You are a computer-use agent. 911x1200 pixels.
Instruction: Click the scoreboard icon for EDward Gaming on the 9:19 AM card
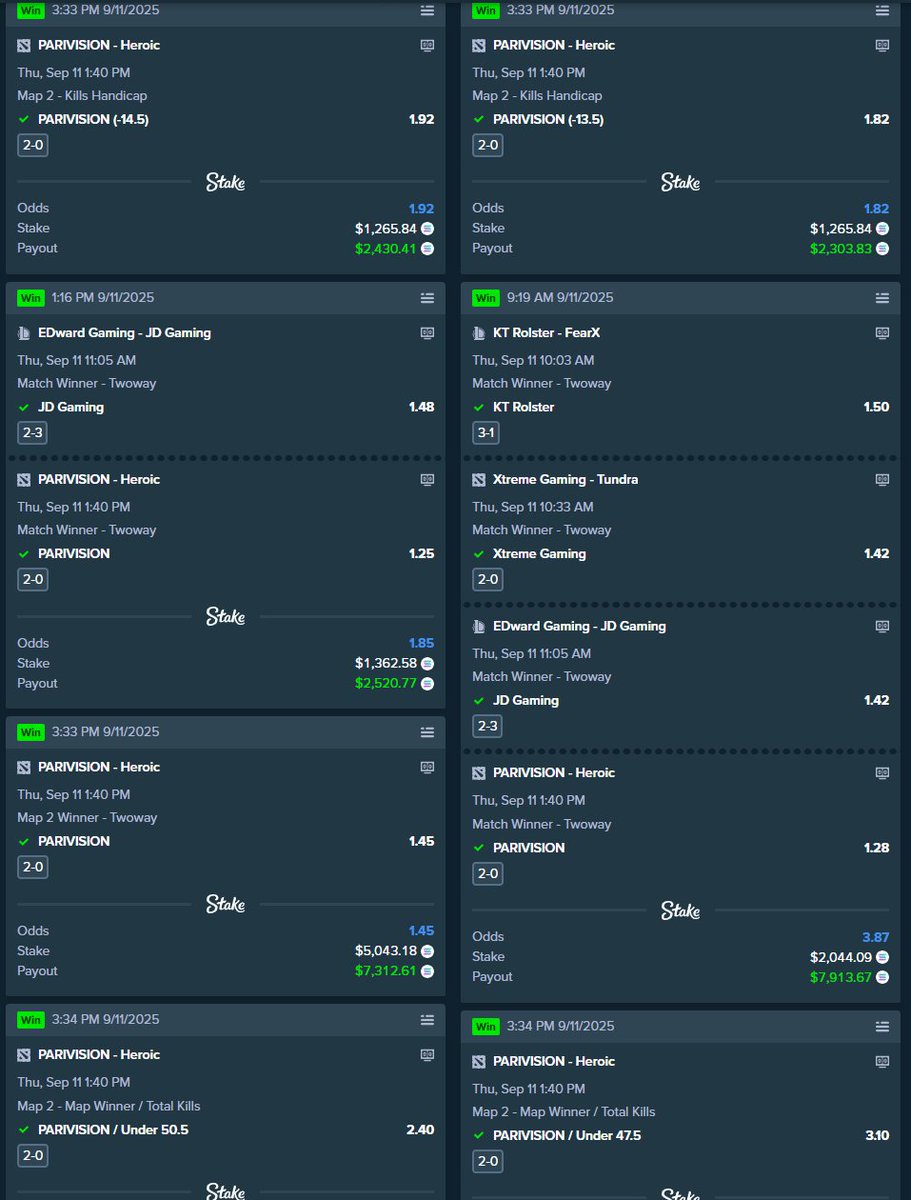pyautogui.click(x=882, y=626)
